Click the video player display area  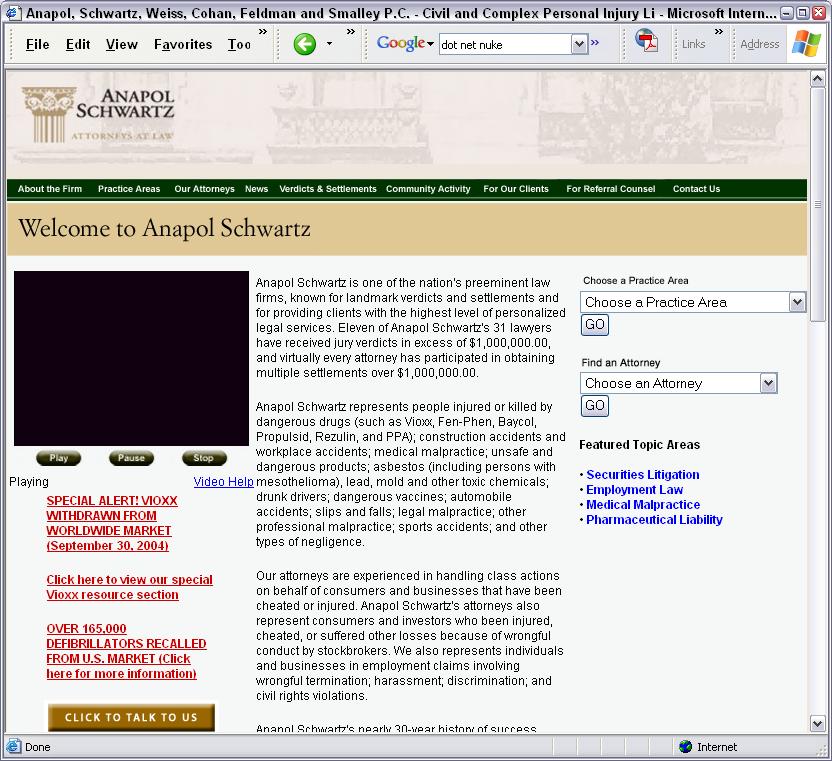point(131,358)
